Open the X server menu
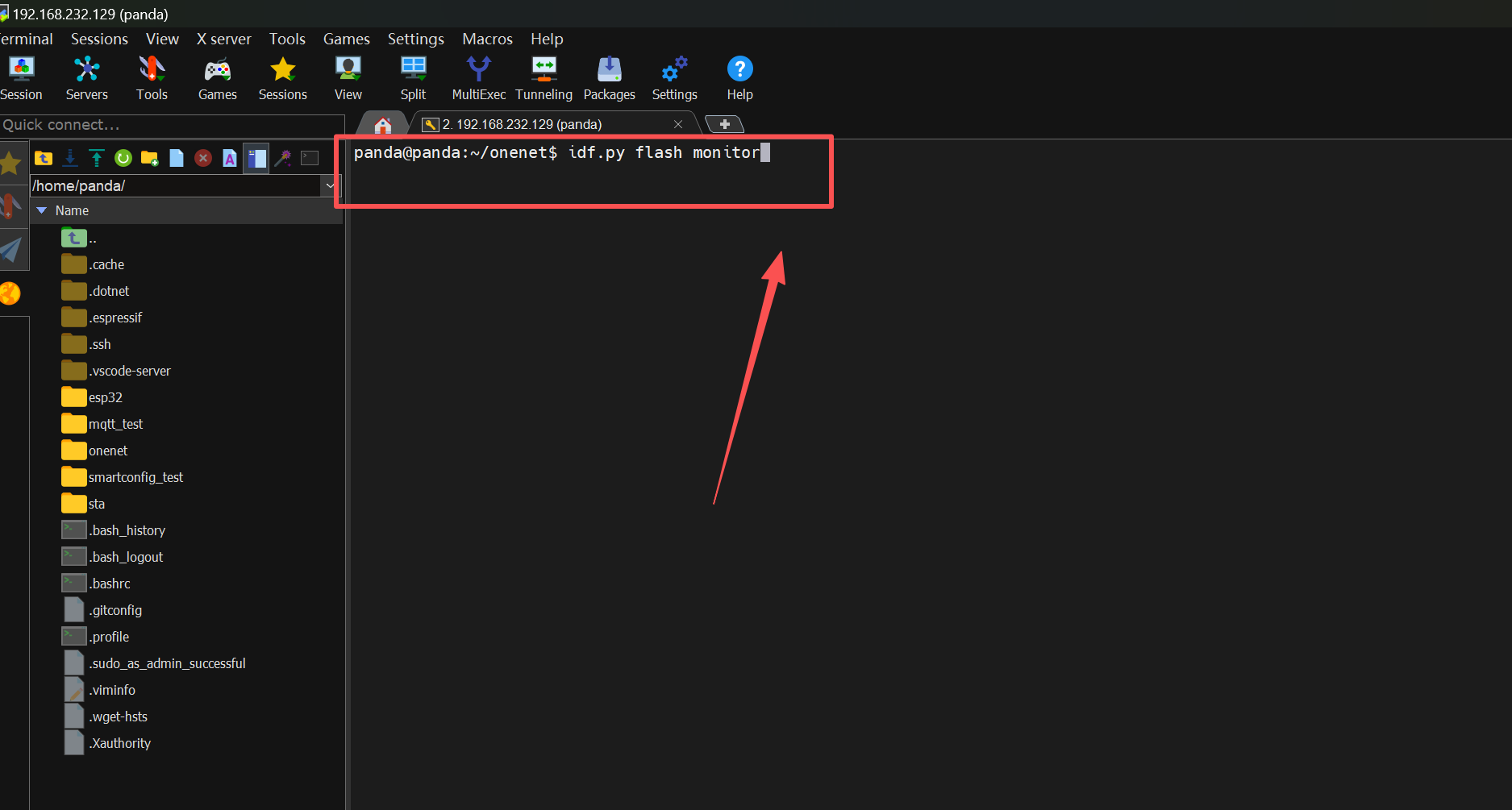 (223, 39)
